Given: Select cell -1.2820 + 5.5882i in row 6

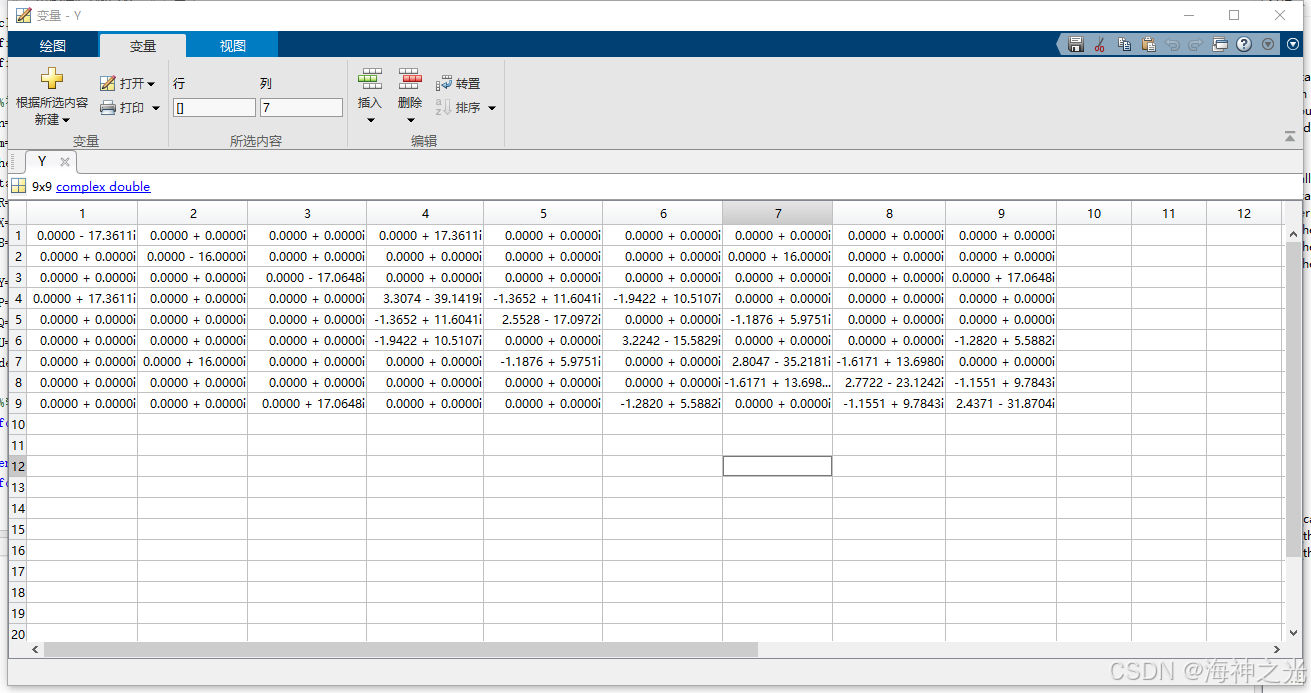Looking at the screenshot, I should click(x=1001, y=340).
